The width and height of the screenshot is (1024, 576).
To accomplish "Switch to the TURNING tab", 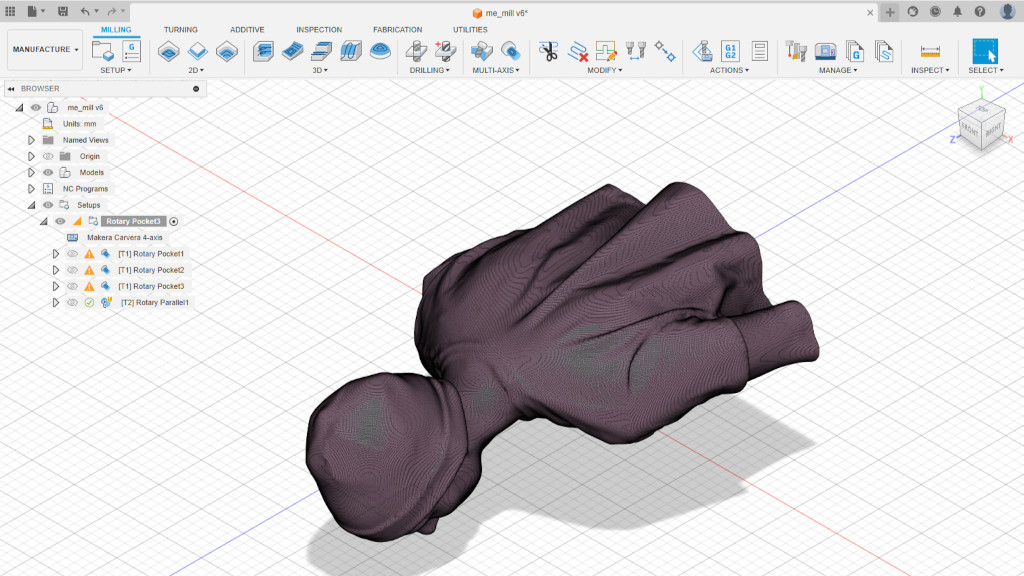I will [x=181, y=29].
